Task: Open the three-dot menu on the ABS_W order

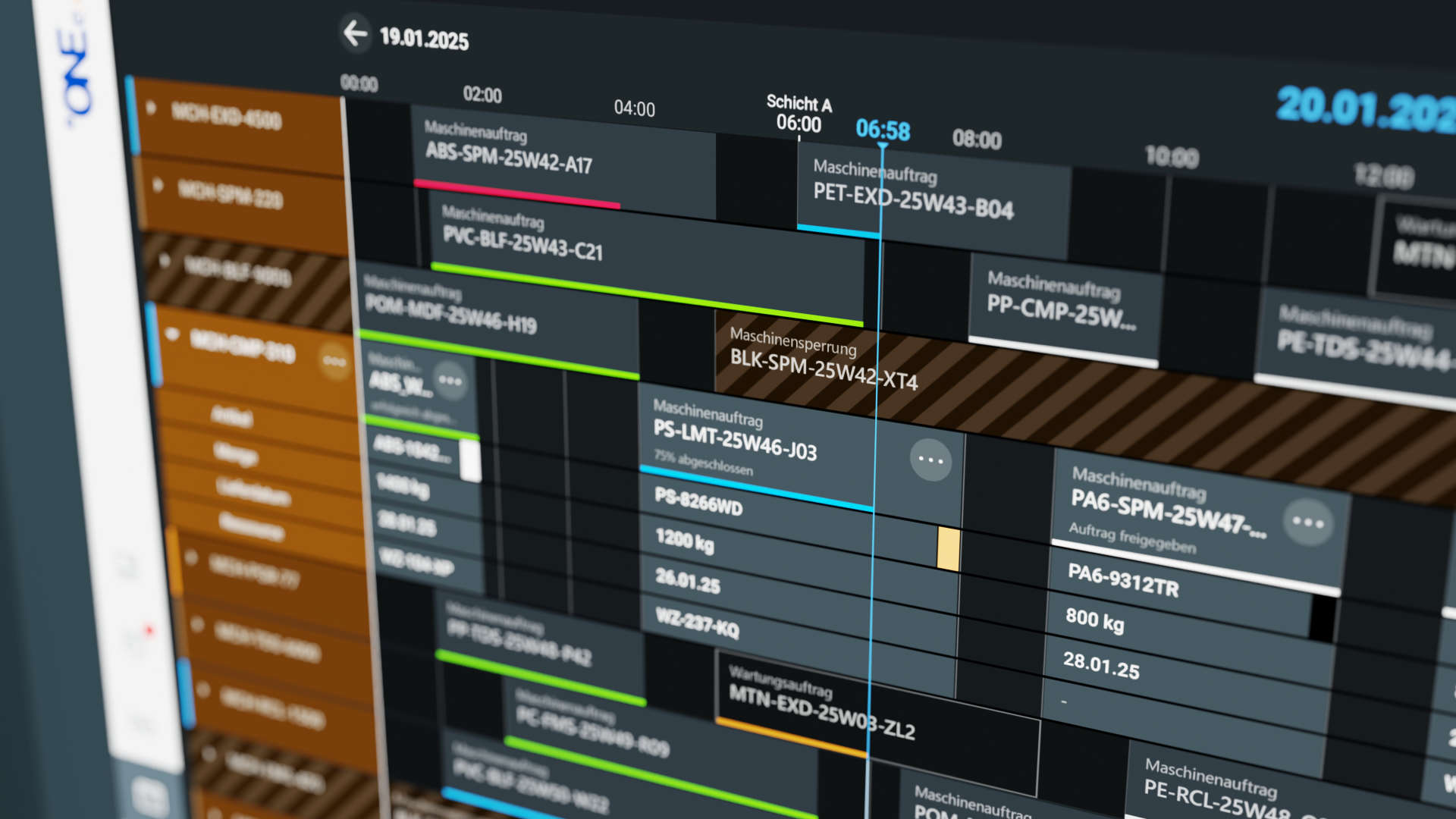Action: pyautogui.click(x=450, y=381)
